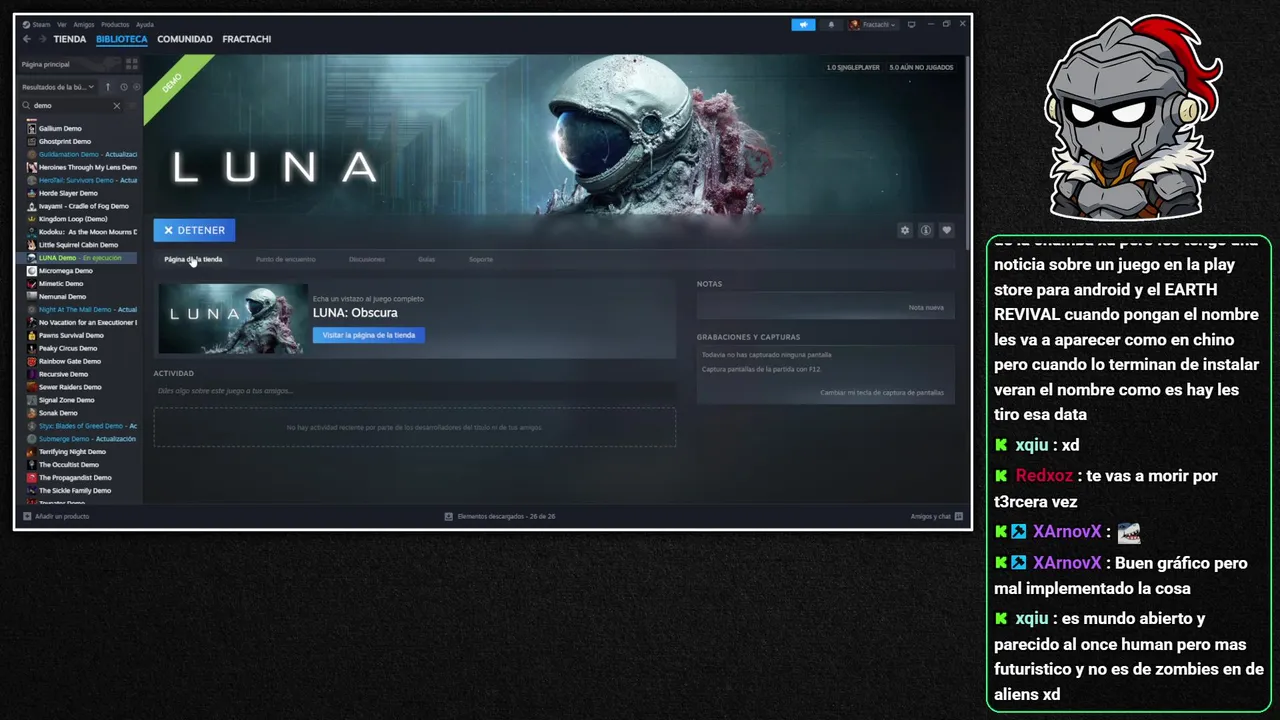Click the Micromega Demo game icon
This screenshot has width=1280, height=720.
32,271
